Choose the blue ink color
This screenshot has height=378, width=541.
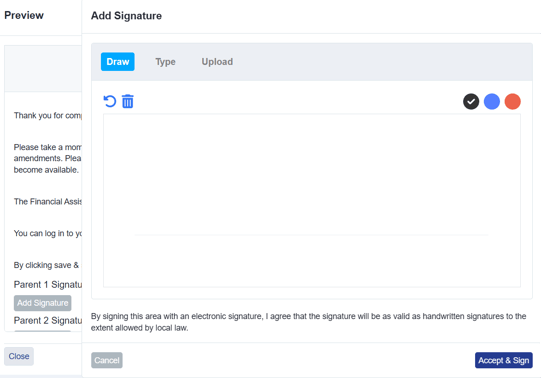point(492,101)
